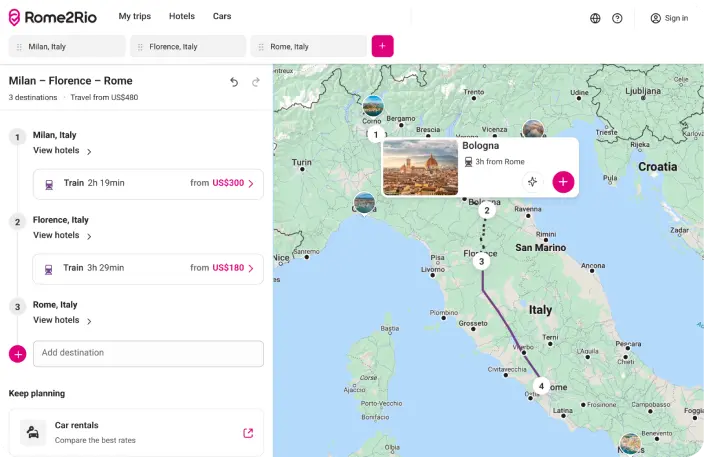The width and height of the screenshot is (704, 457).
Task: Open the Car rentals card
Action: point(136,432)
